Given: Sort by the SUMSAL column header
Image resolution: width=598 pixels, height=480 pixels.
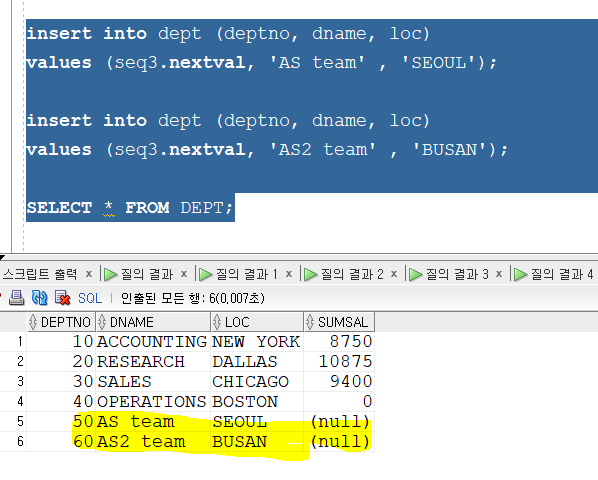Looking at the screenshot, I should 339,322.
